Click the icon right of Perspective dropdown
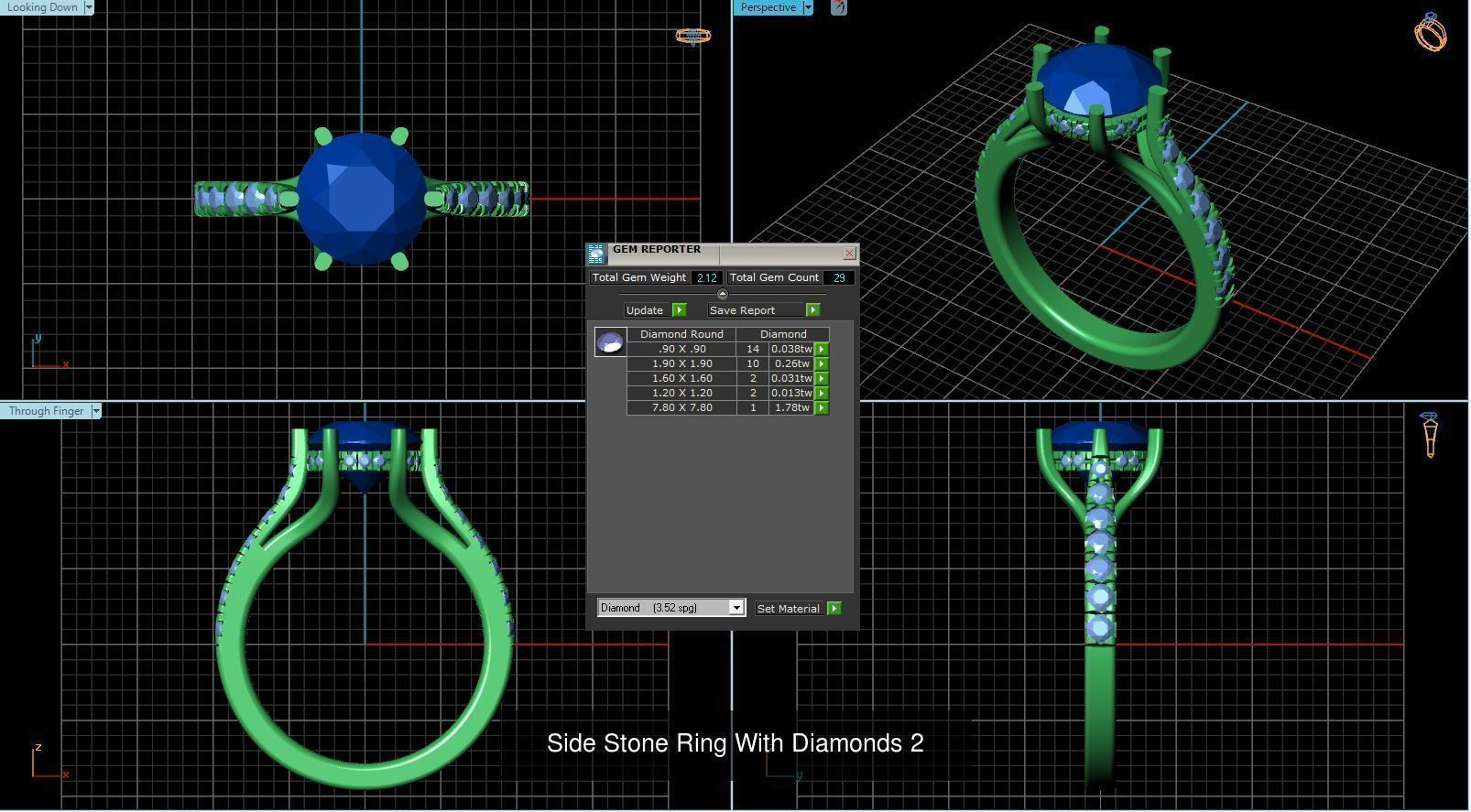 (839, 7)
